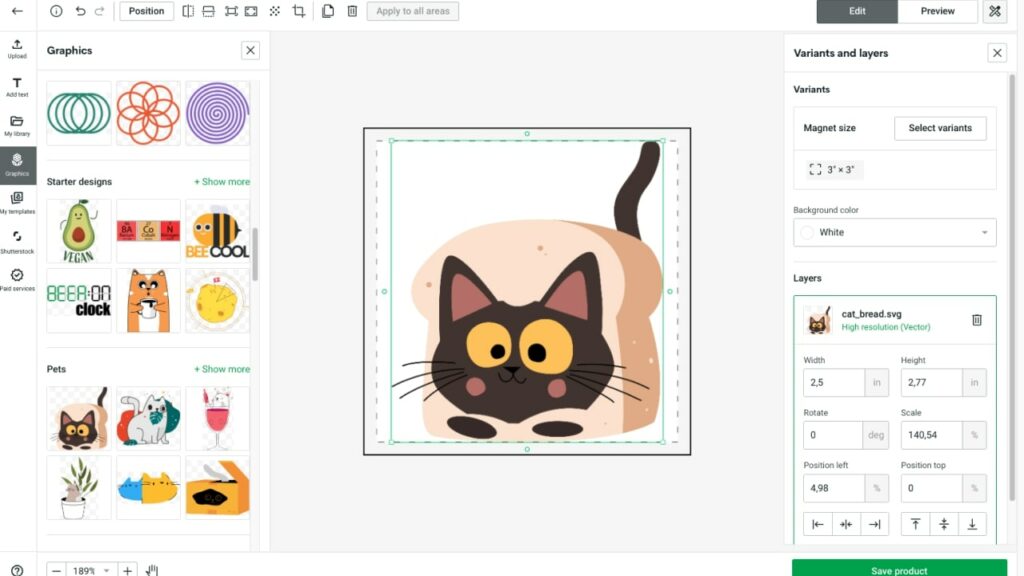Viewport: 1024px width, 576px height.
Task: Click the Select variants button
Action: tap(940, 128)
